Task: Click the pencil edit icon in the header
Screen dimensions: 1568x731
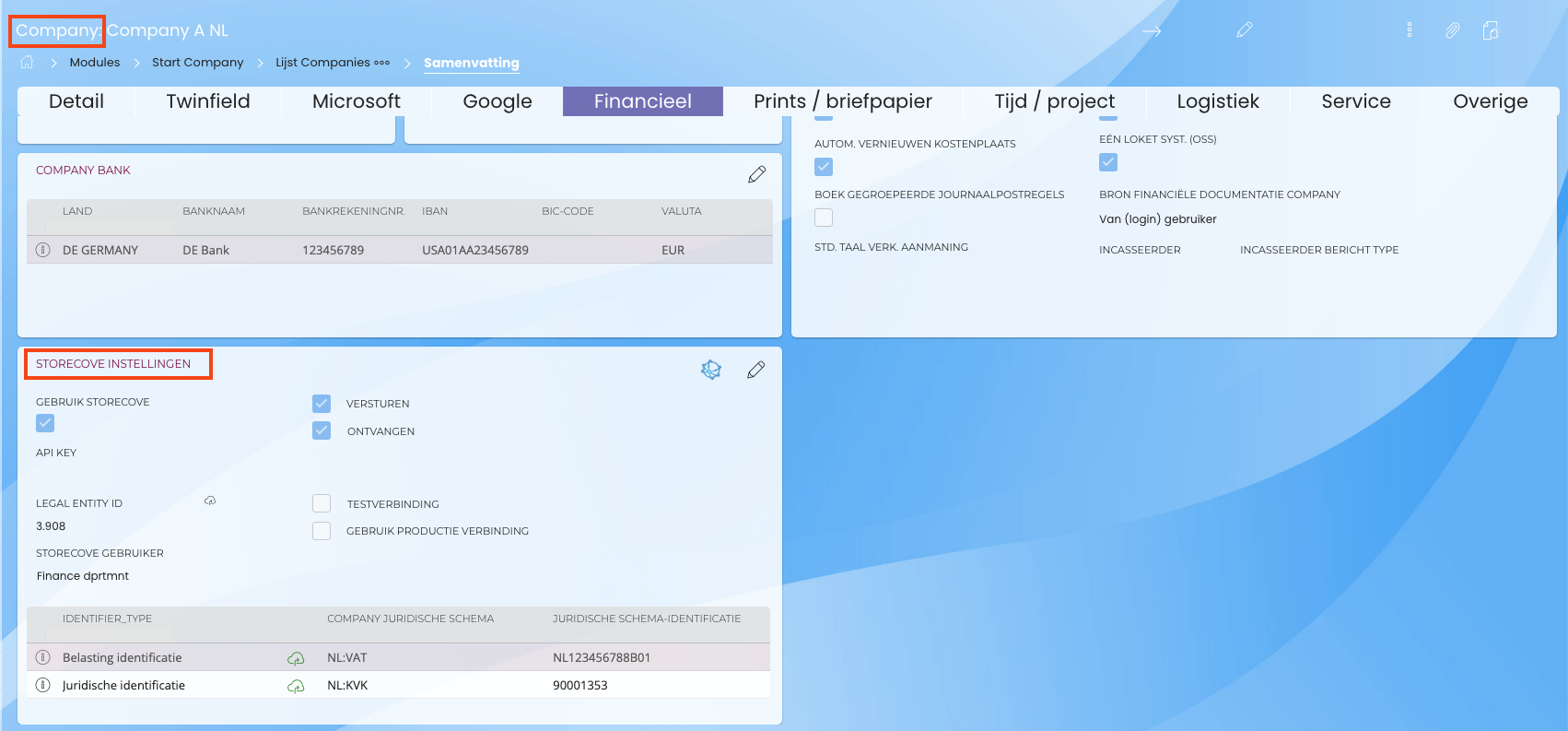Action: [1245, 30]
